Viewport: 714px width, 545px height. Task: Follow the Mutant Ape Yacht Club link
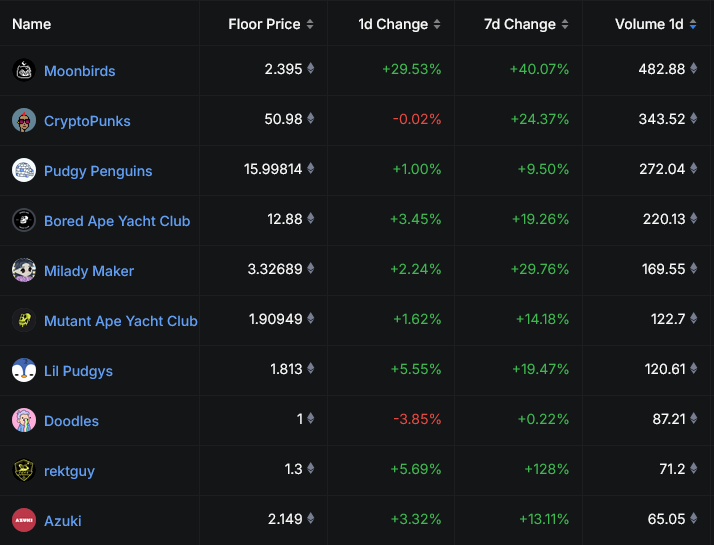[x=121, y=321]
